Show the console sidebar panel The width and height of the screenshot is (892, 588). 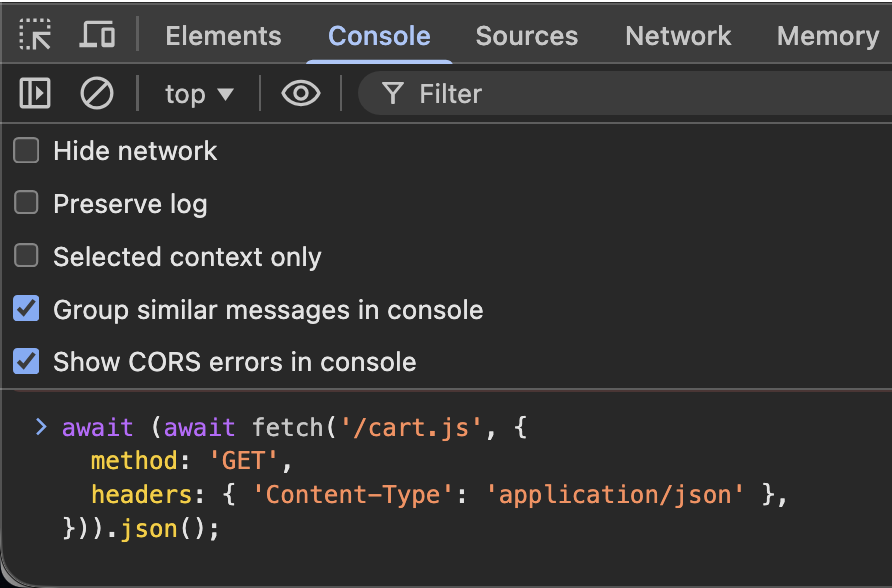(x=35, y=94)
